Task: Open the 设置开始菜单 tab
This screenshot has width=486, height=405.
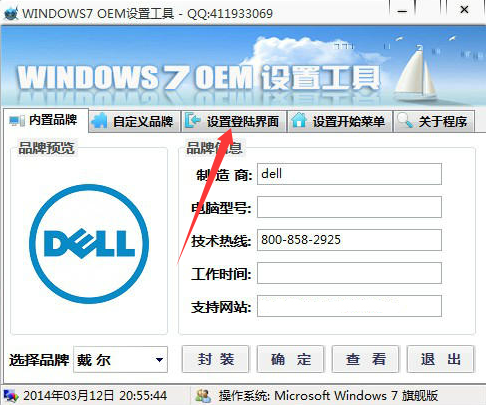Action: tap(339, 121)
